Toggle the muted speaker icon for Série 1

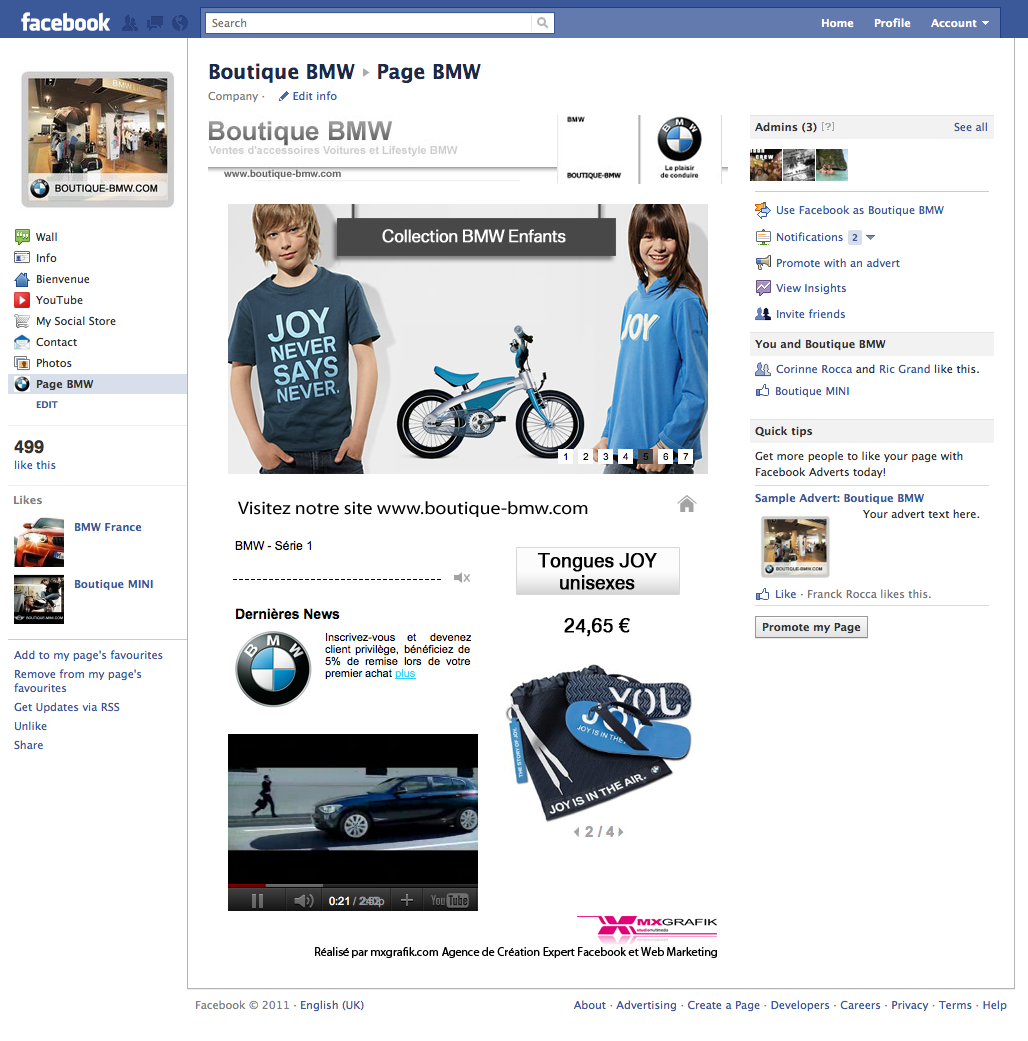click(462, 578)
